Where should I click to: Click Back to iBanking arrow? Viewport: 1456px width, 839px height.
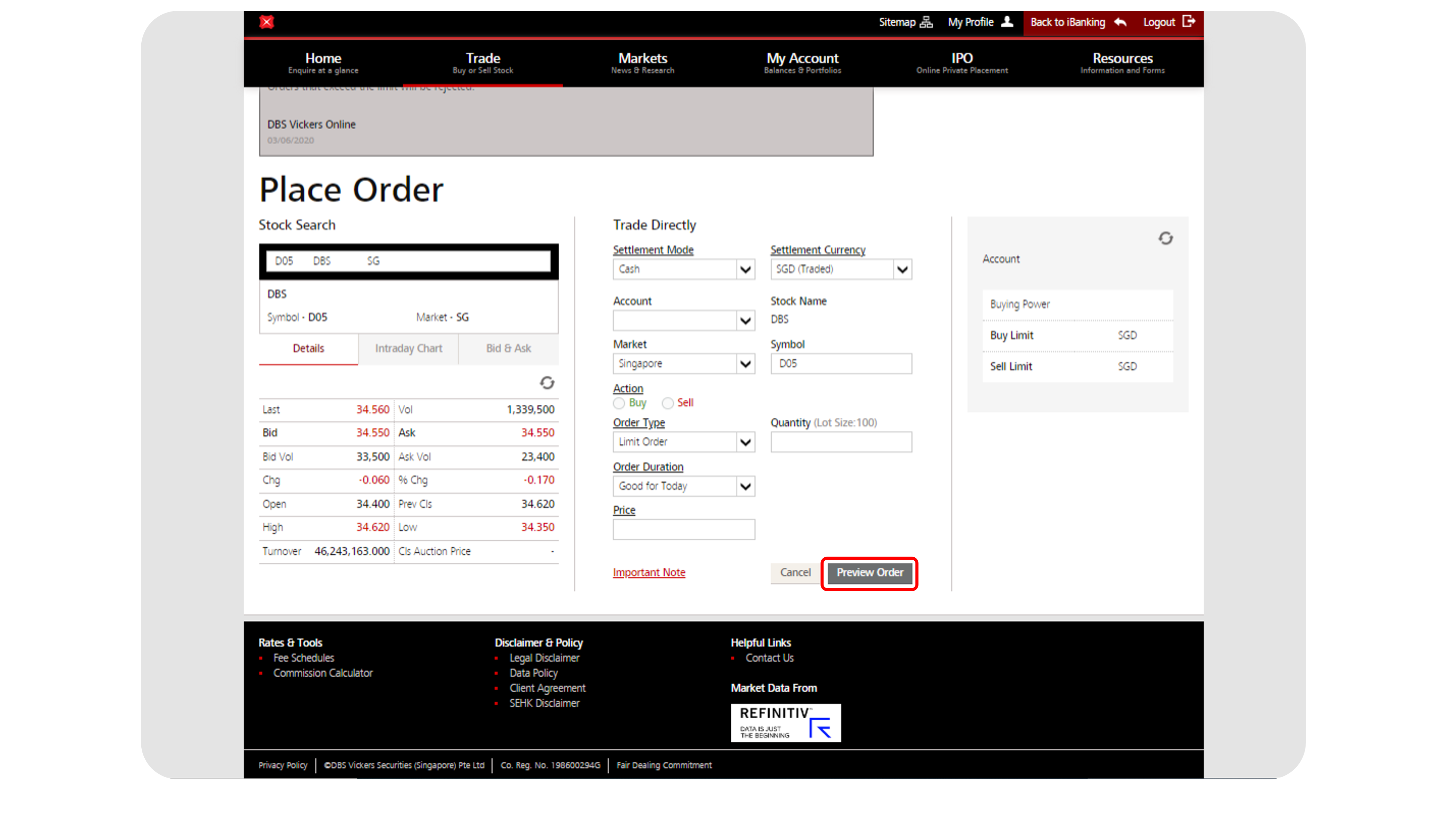click(x=1120, y=22)
